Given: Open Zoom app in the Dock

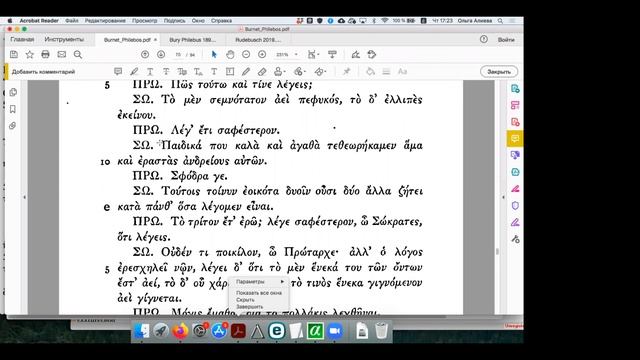Looking at the screenshot, I should click(335, 331).
